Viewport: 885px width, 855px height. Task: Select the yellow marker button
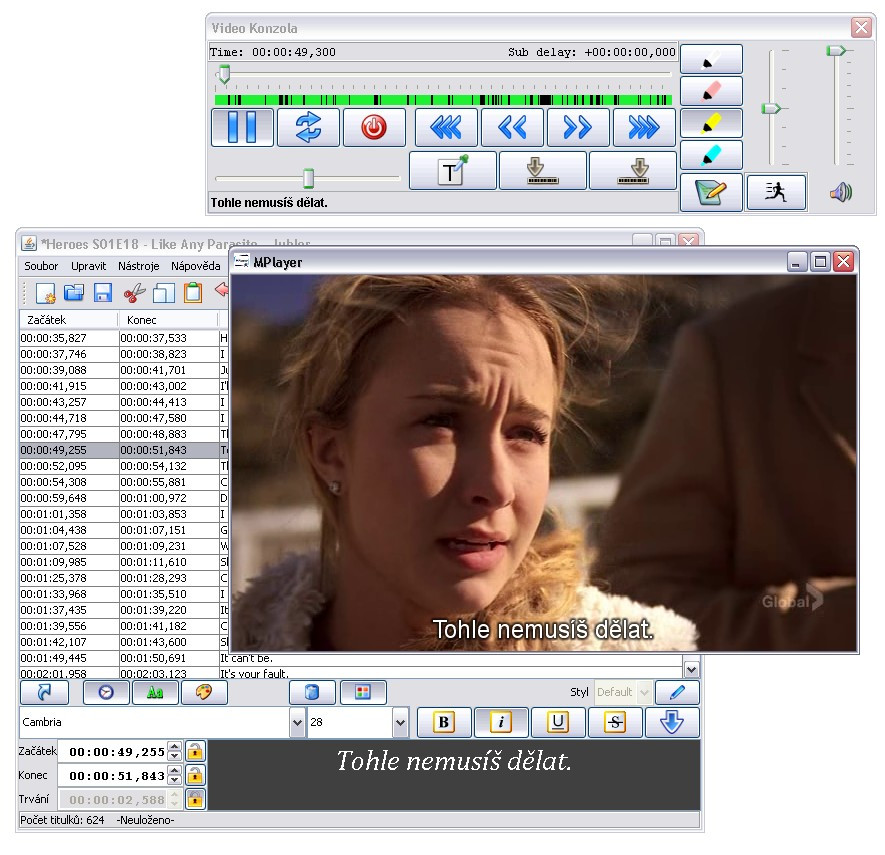coord(711,123)
